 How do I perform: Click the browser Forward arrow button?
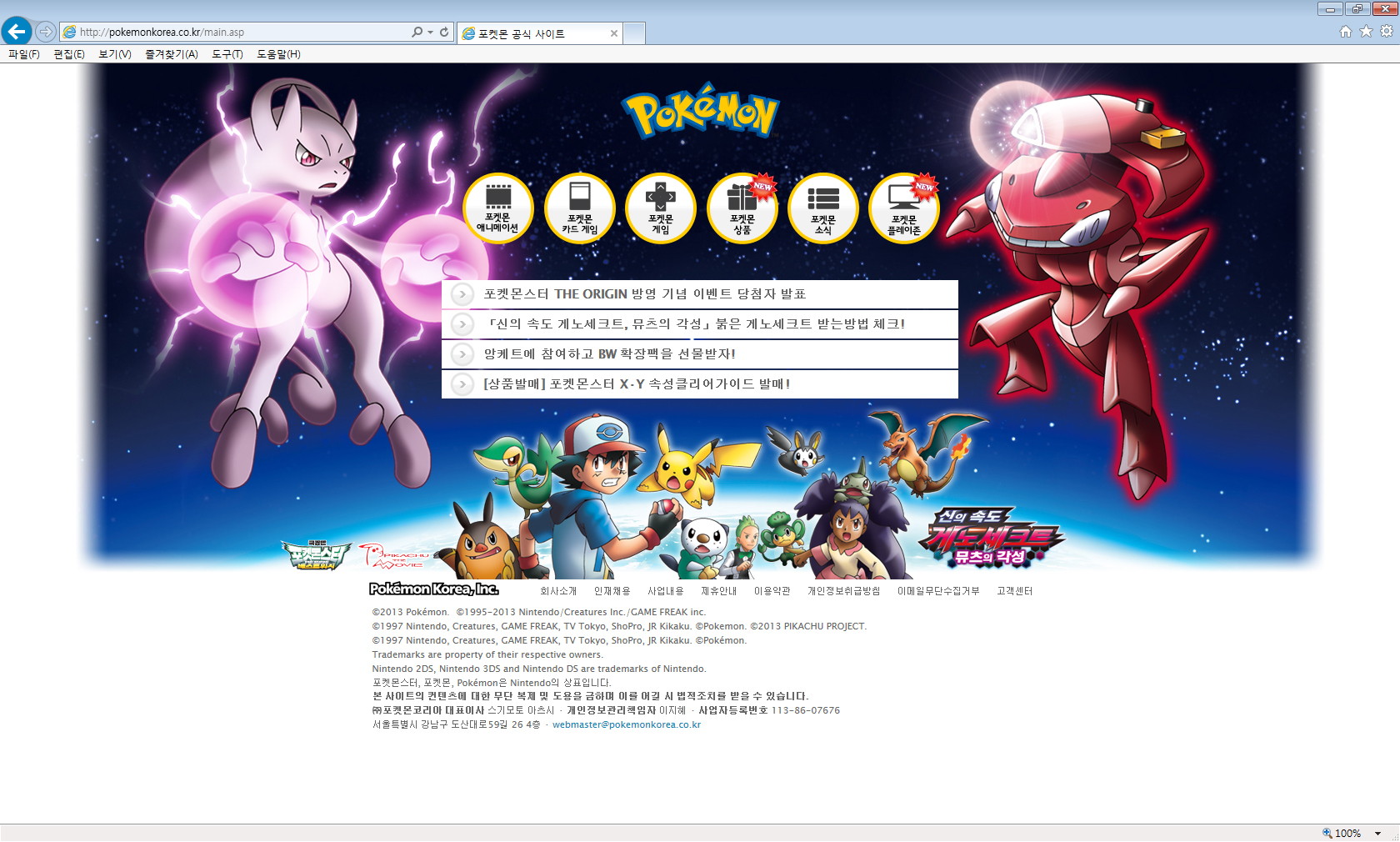(46, 32)
